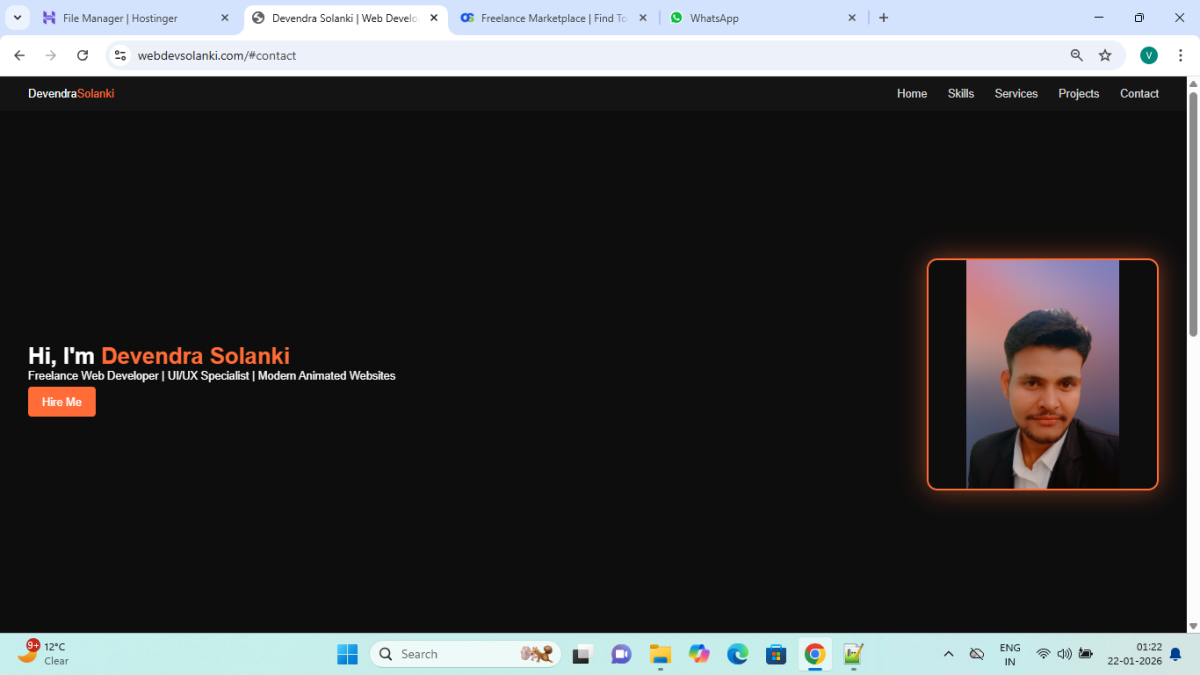Go back to the previous page
Image resolution: width=1200 pixels, height=675 pixels.
point(19,56)
